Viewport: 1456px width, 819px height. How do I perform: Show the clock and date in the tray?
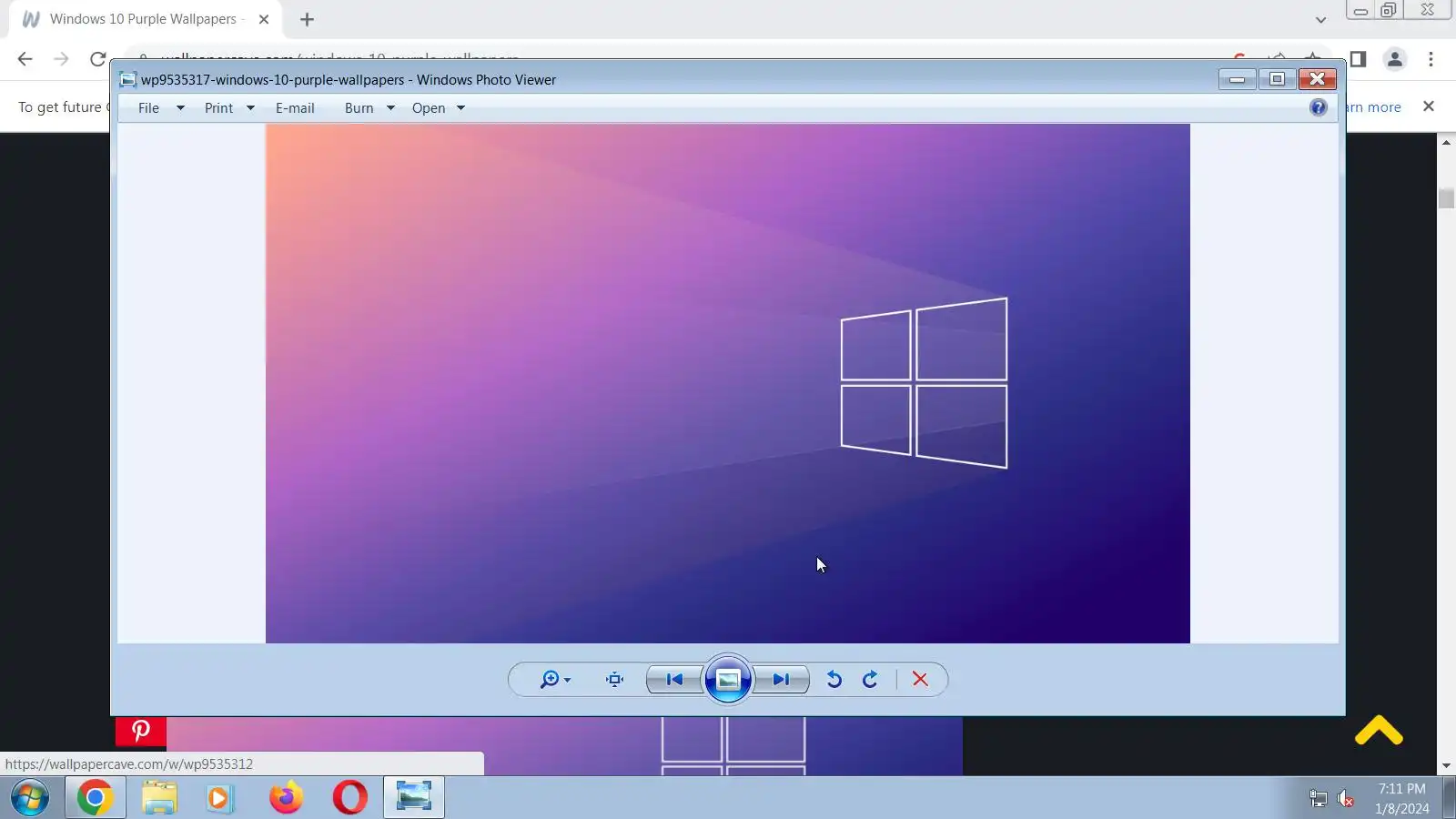click(1401, 798)
